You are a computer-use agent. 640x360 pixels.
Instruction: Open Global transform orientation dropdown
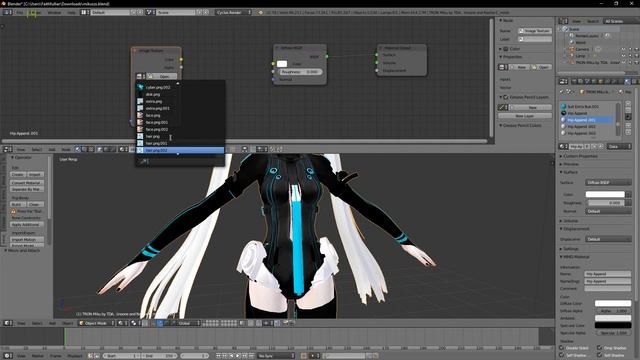click(188, 323)
